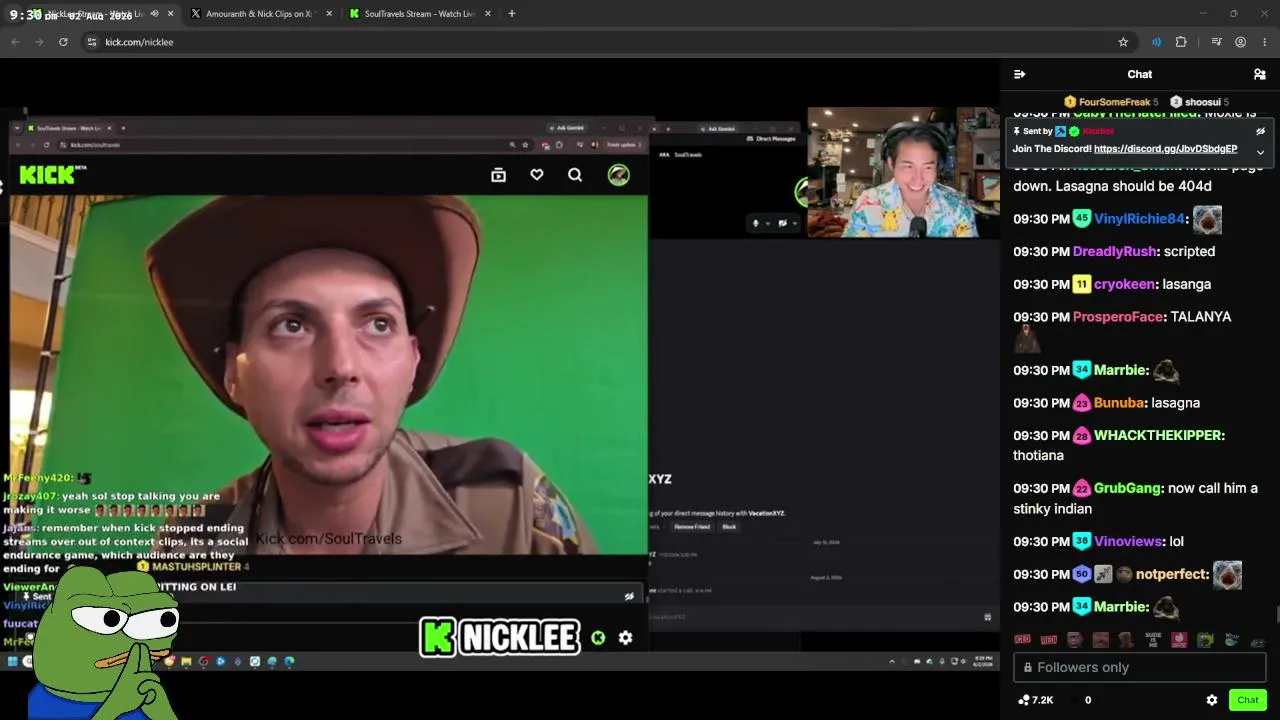Click username notperfect in chat
Viewport: 1280px width, 720px height.
coord(1172,575)
